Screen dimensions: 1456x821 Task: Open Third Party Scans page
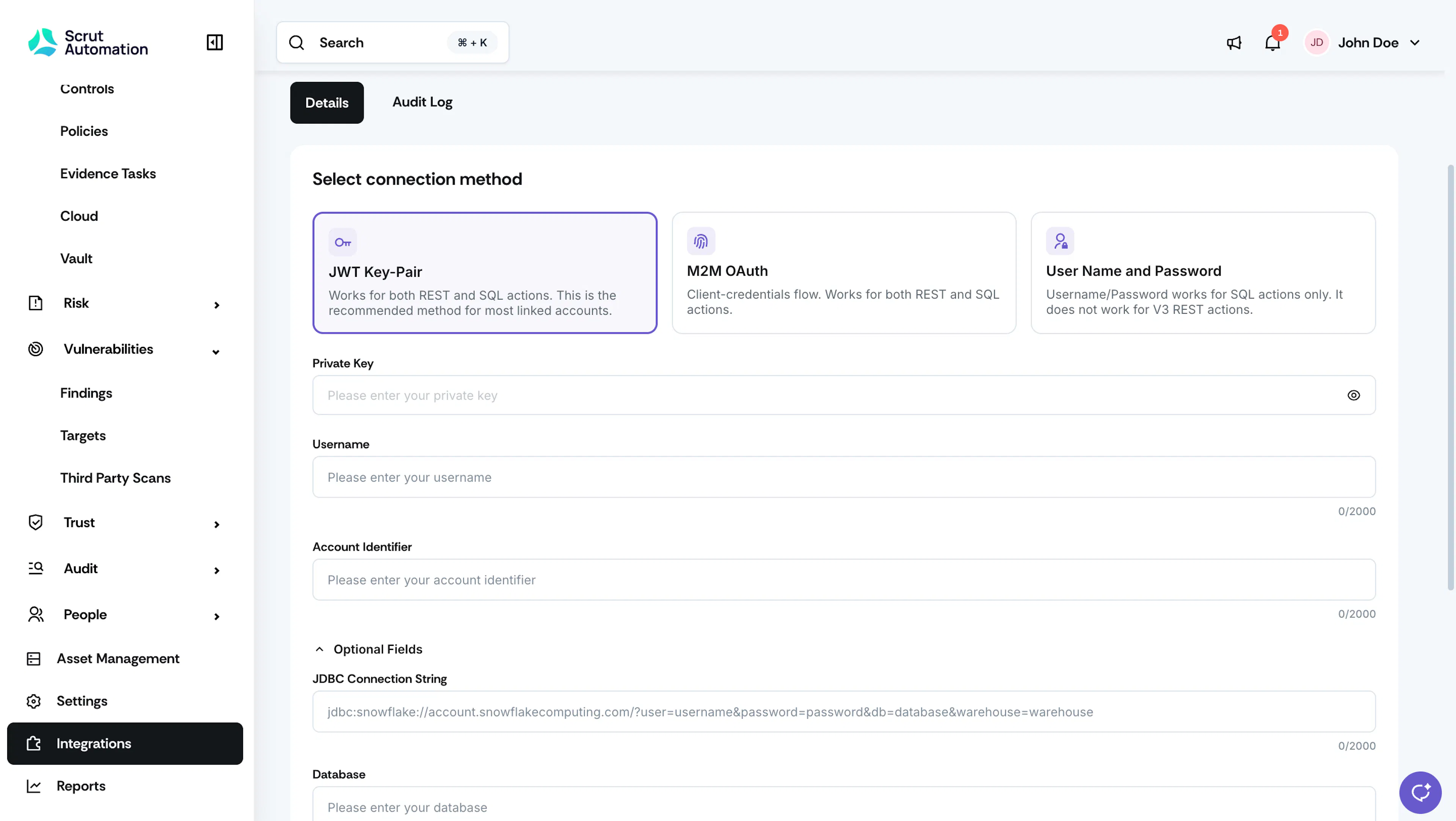coord(115,478)
